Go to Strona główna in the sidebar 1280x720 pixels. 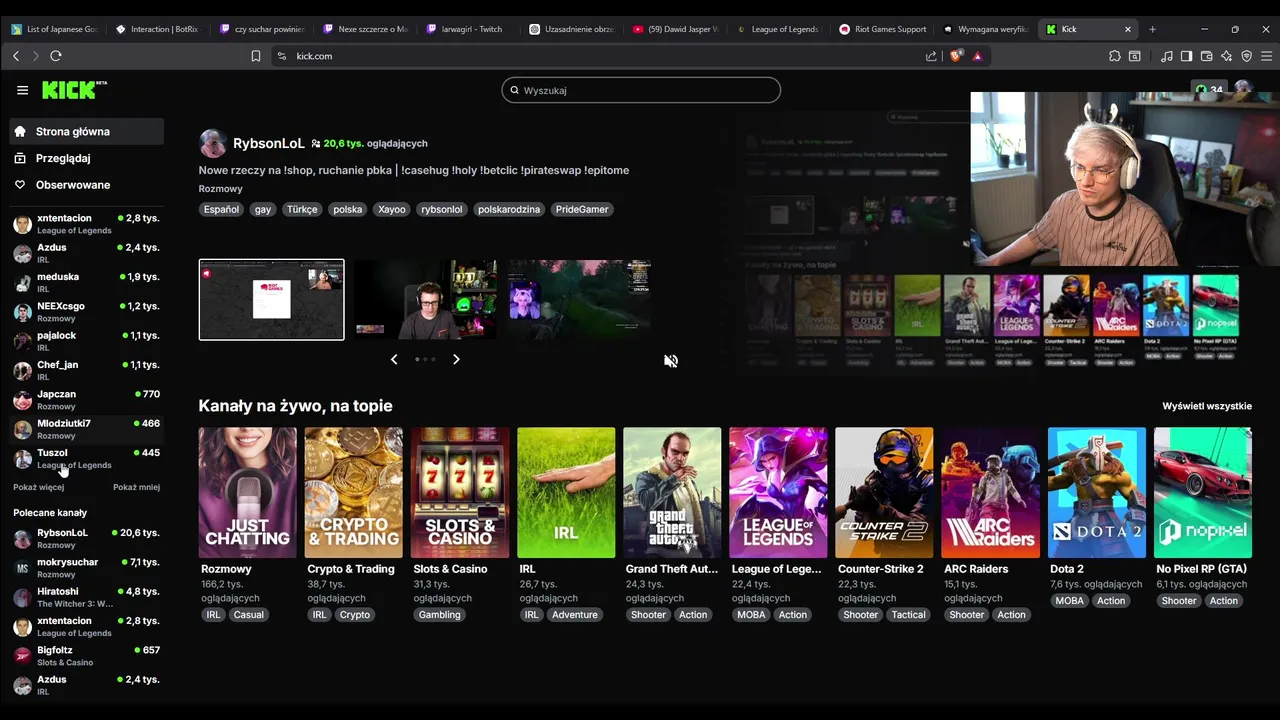(87, 131)
